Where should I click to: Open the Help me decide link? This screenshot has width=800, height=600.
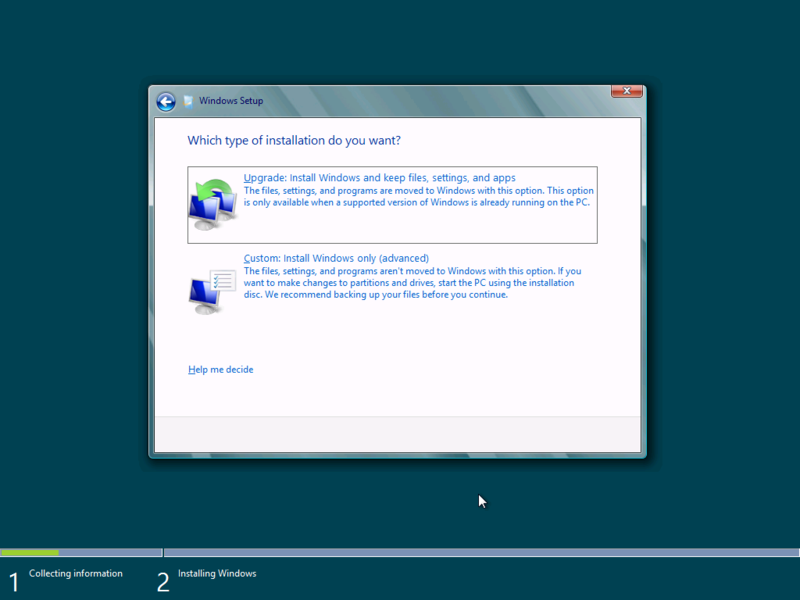220,369
